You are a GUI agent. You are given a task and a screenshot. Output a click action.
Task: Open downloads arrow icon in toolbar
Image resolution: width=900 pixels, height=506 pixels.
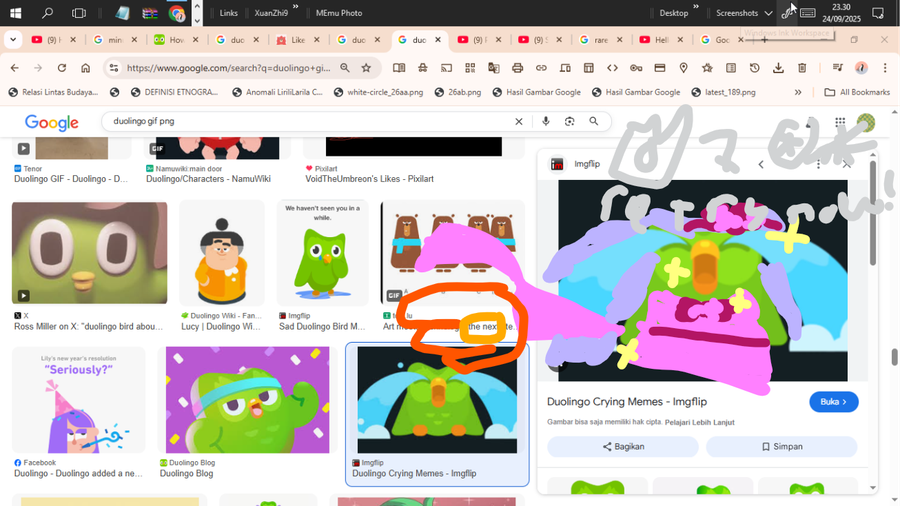(778, 68)
